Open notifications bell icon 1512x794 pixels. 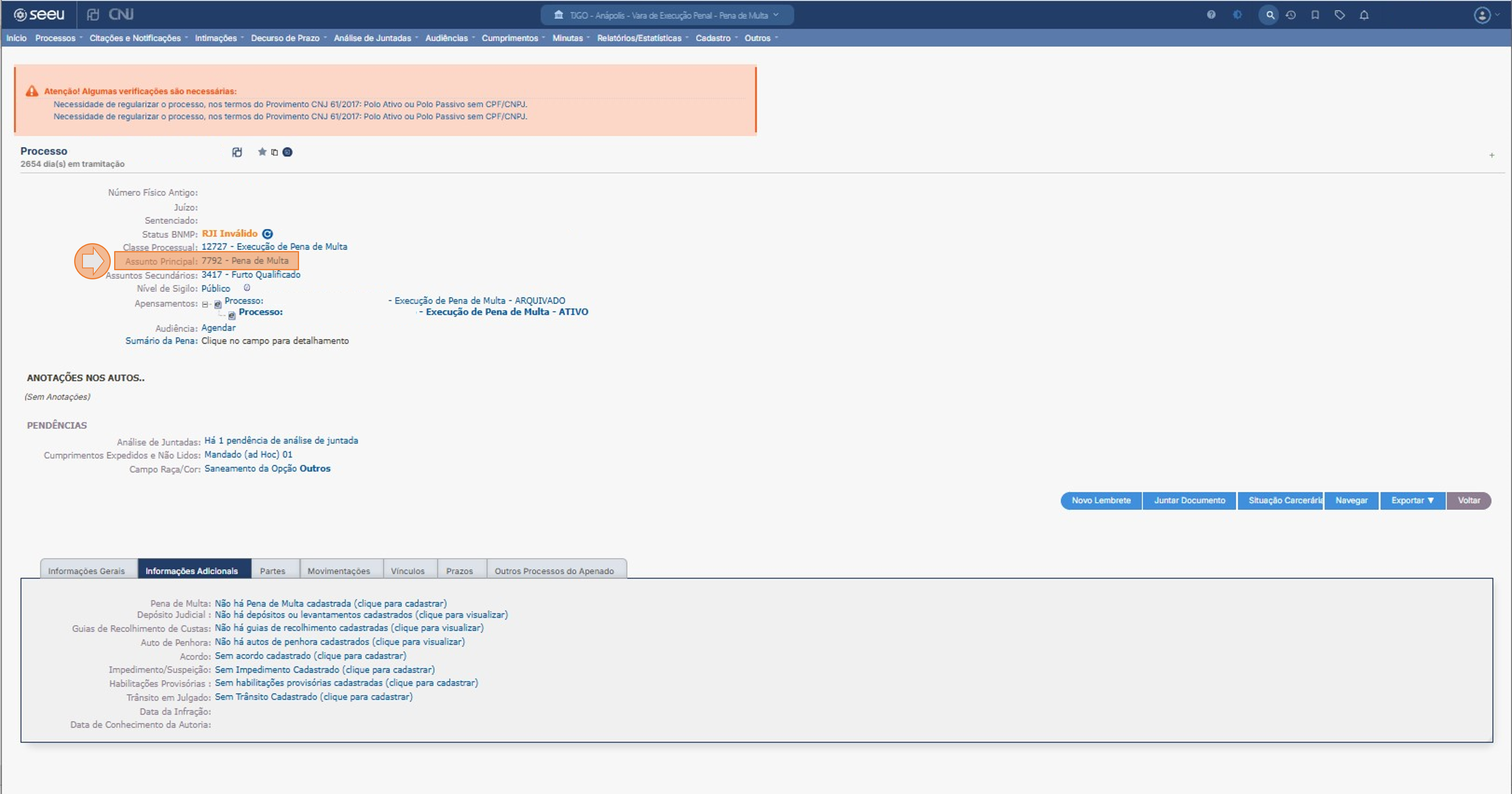coord(1364,15)
